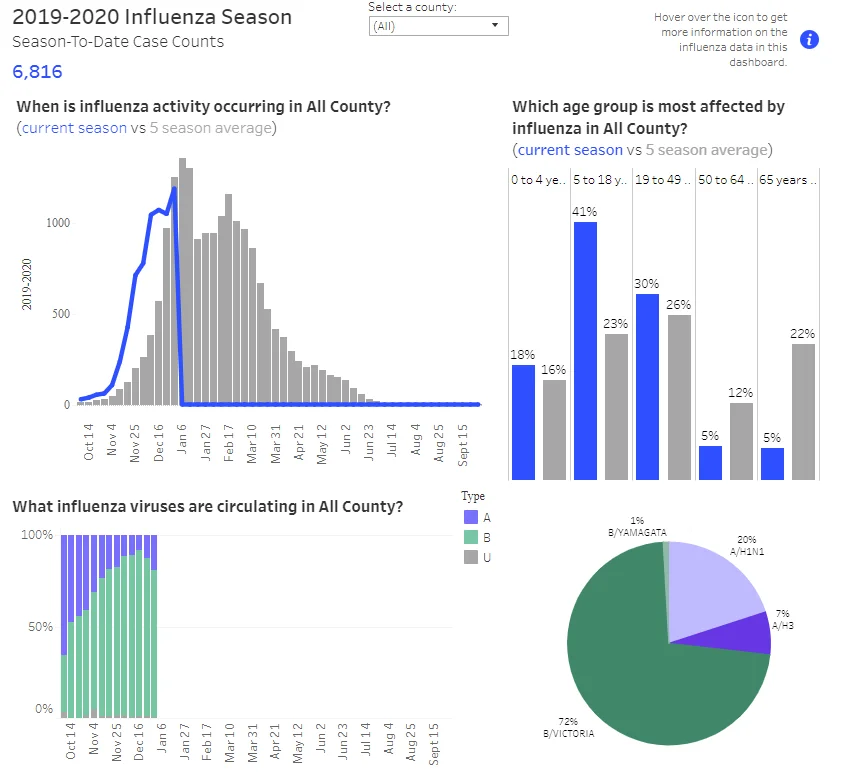Select the blue 30% bar for 19 to 49

(647, 387)
